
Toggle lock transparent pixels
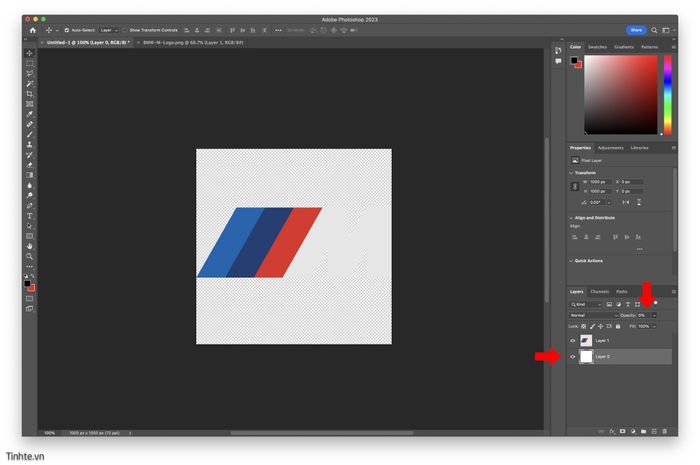(583, 326)
